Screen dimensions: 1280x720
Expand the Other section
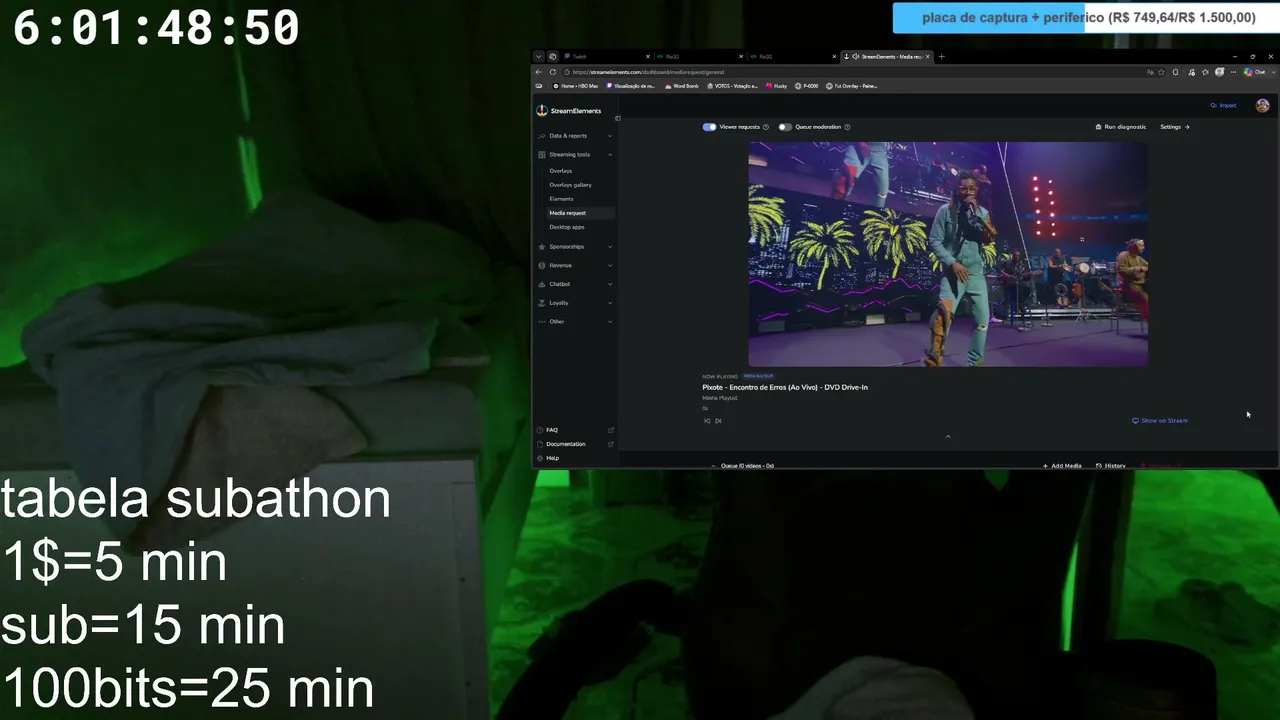pos(575,321)
